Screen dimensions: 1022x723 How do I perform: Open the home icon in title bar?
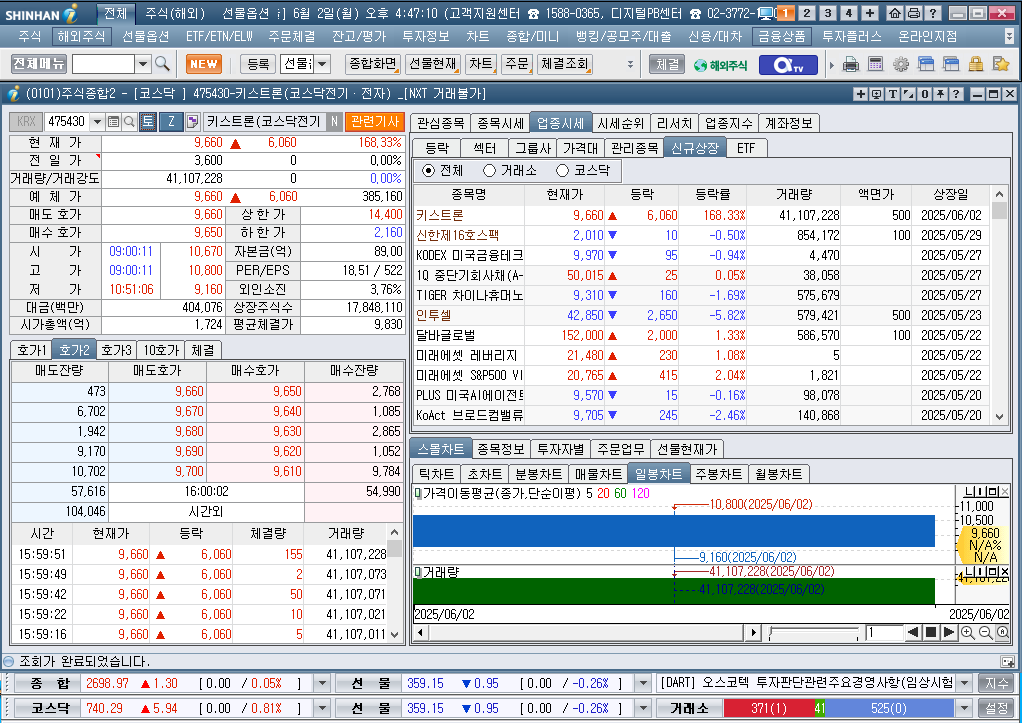(x=896, y=13)
